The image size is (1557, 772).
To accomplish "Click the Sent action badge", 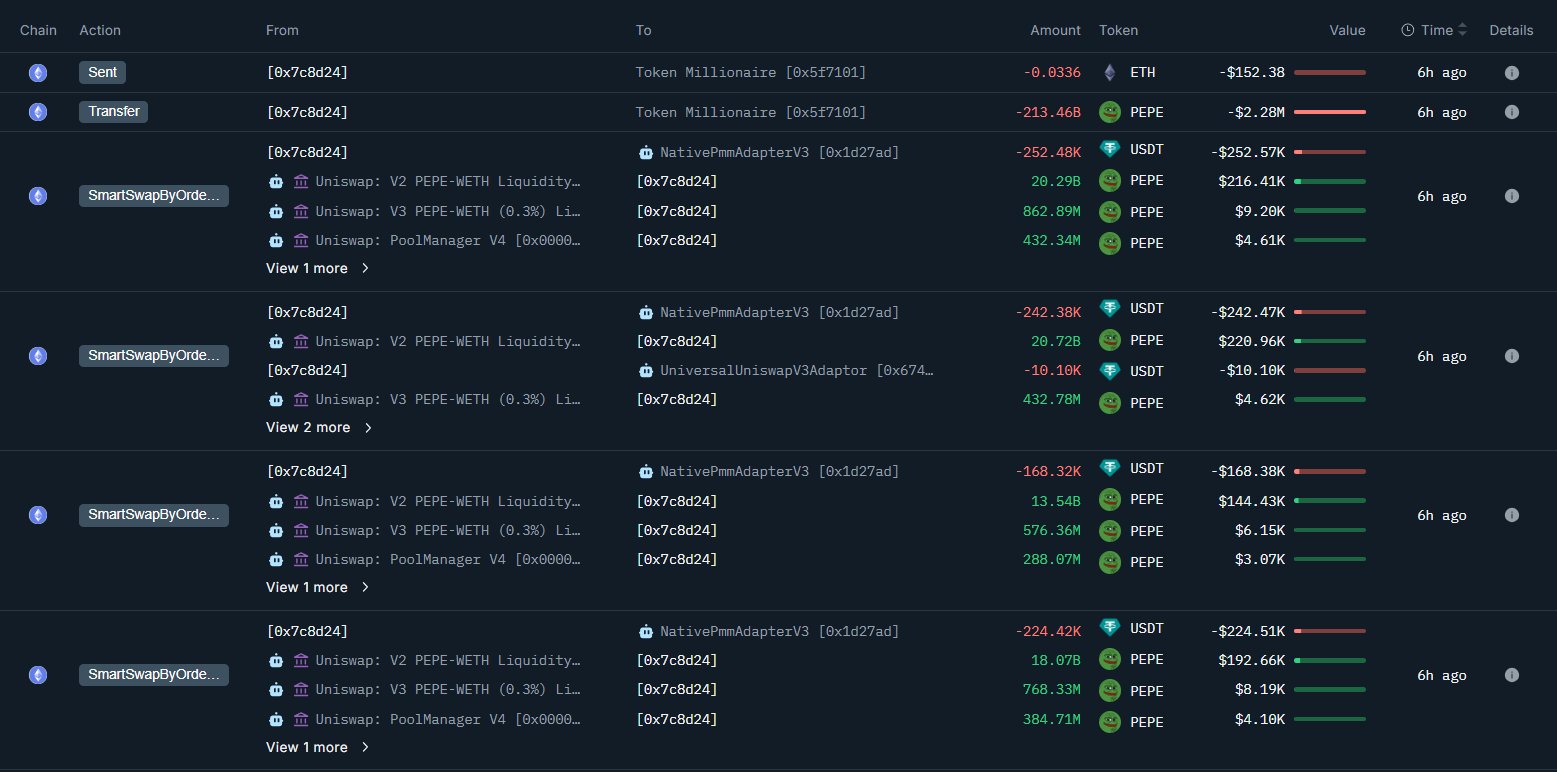I will point(103,73).
